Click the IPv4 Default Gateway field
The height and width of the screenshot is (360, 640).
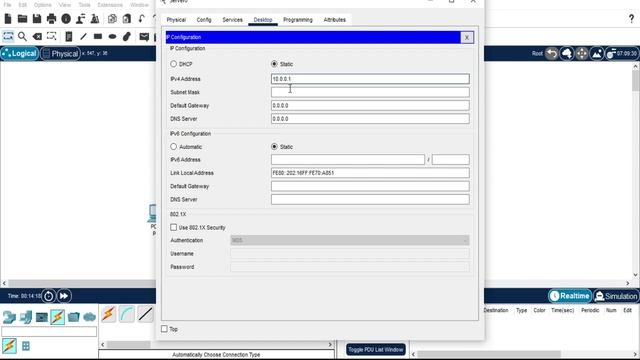[370, 105]
